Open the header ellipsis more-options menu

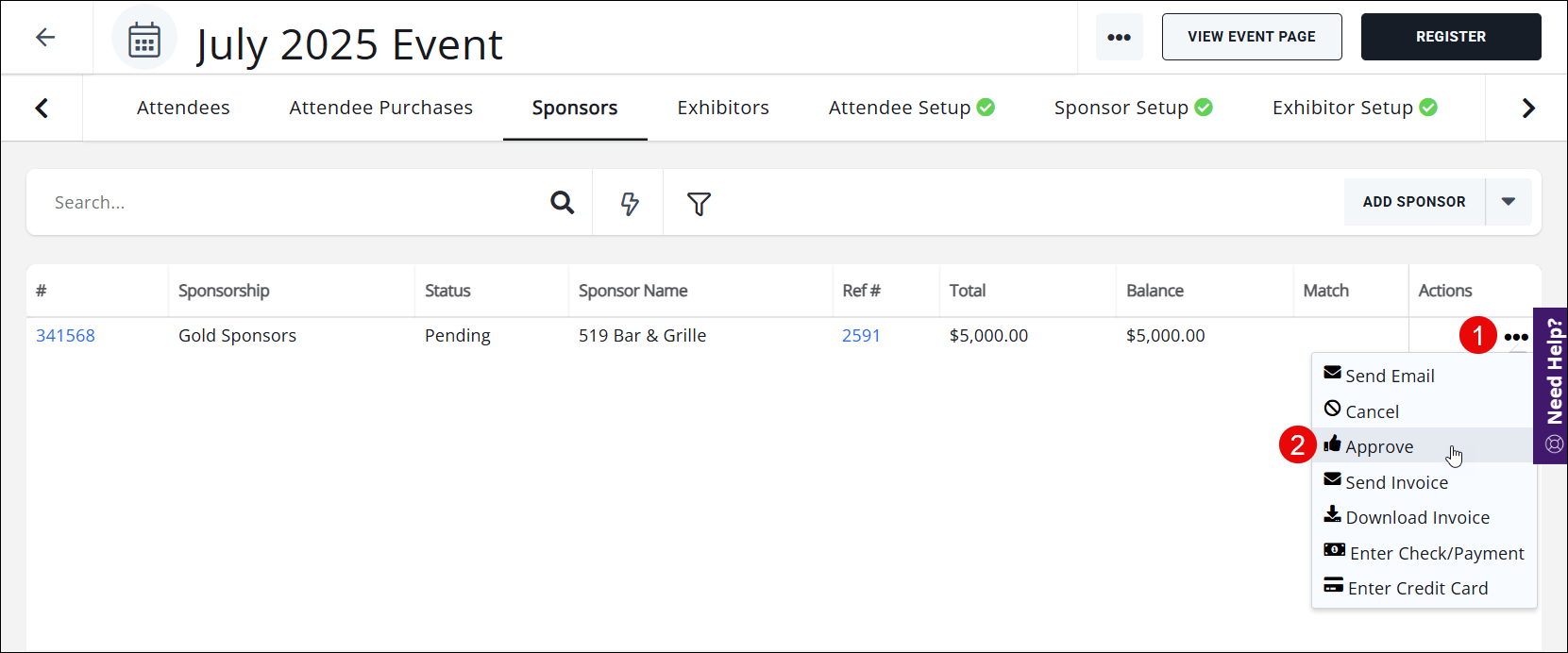[1119, 37]
